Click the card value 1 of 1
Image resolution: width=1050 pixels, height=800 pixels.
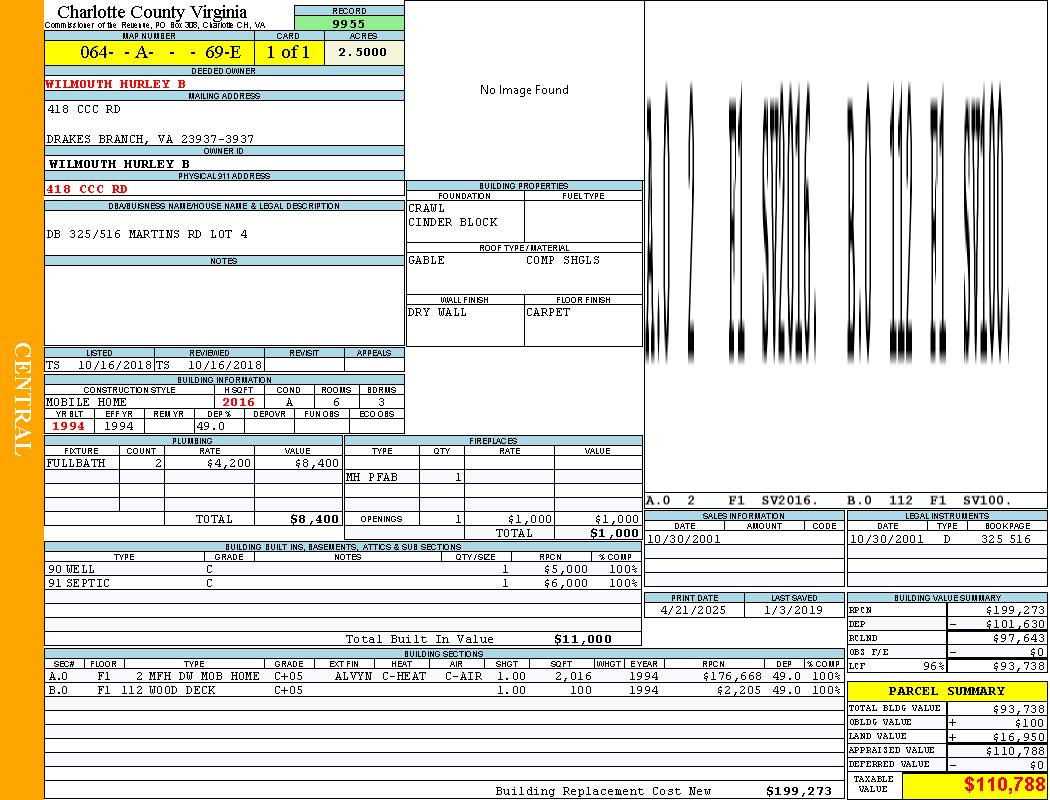click(x=289, y=52)
